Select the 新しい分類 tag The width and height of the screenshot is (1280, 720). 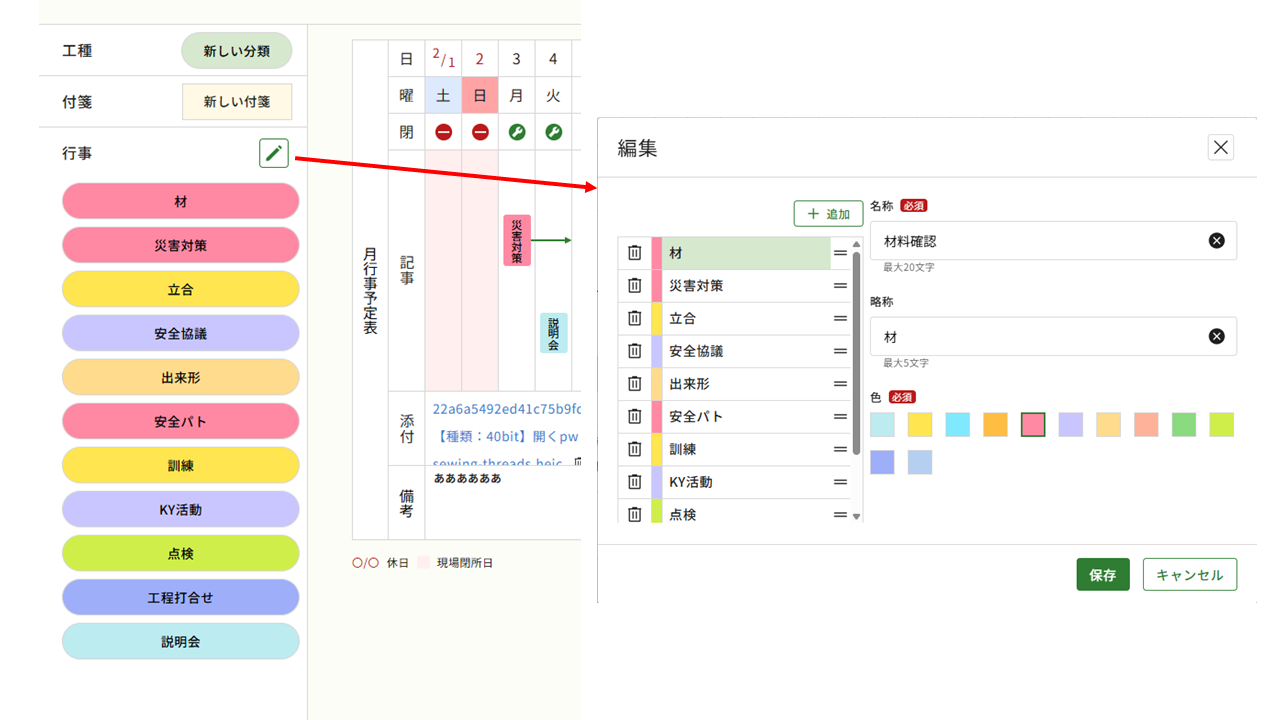[236, 51]
